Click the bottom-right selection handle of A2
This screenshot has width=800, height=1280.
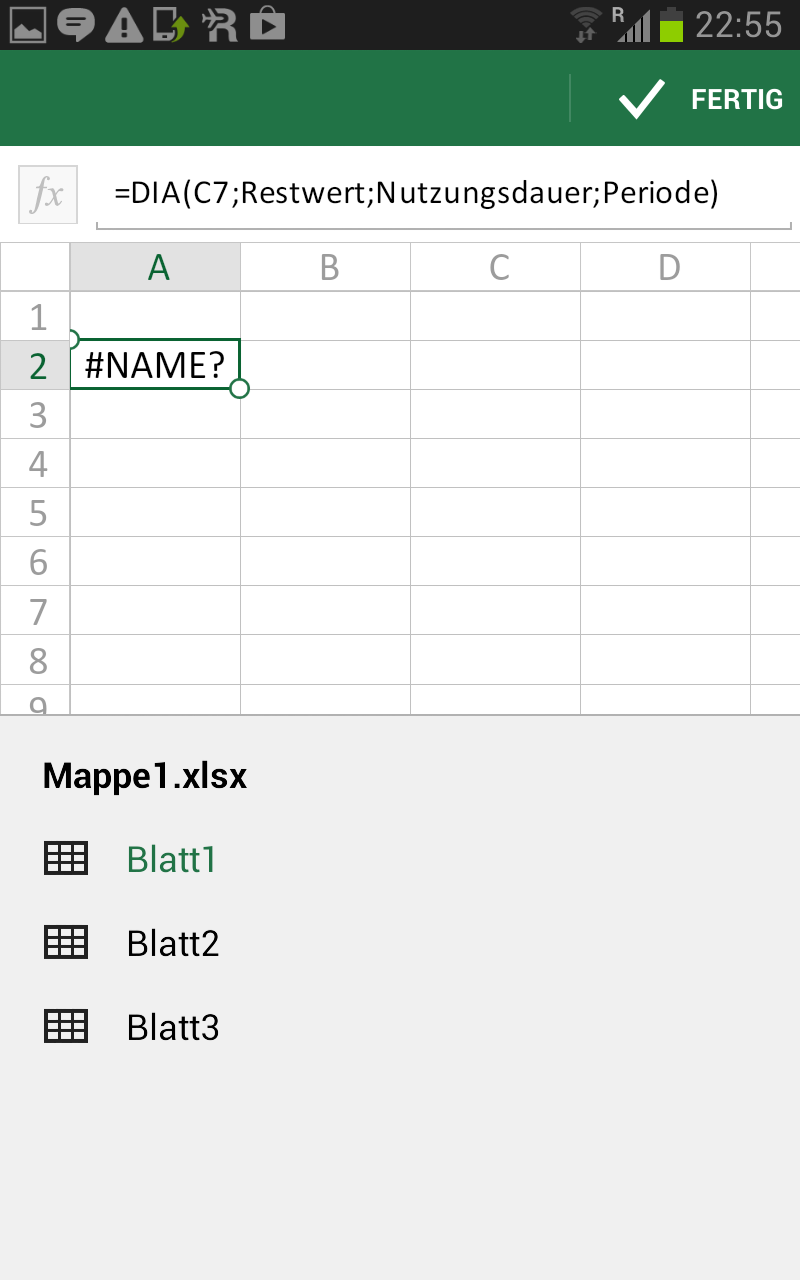(x=239, y=388)
